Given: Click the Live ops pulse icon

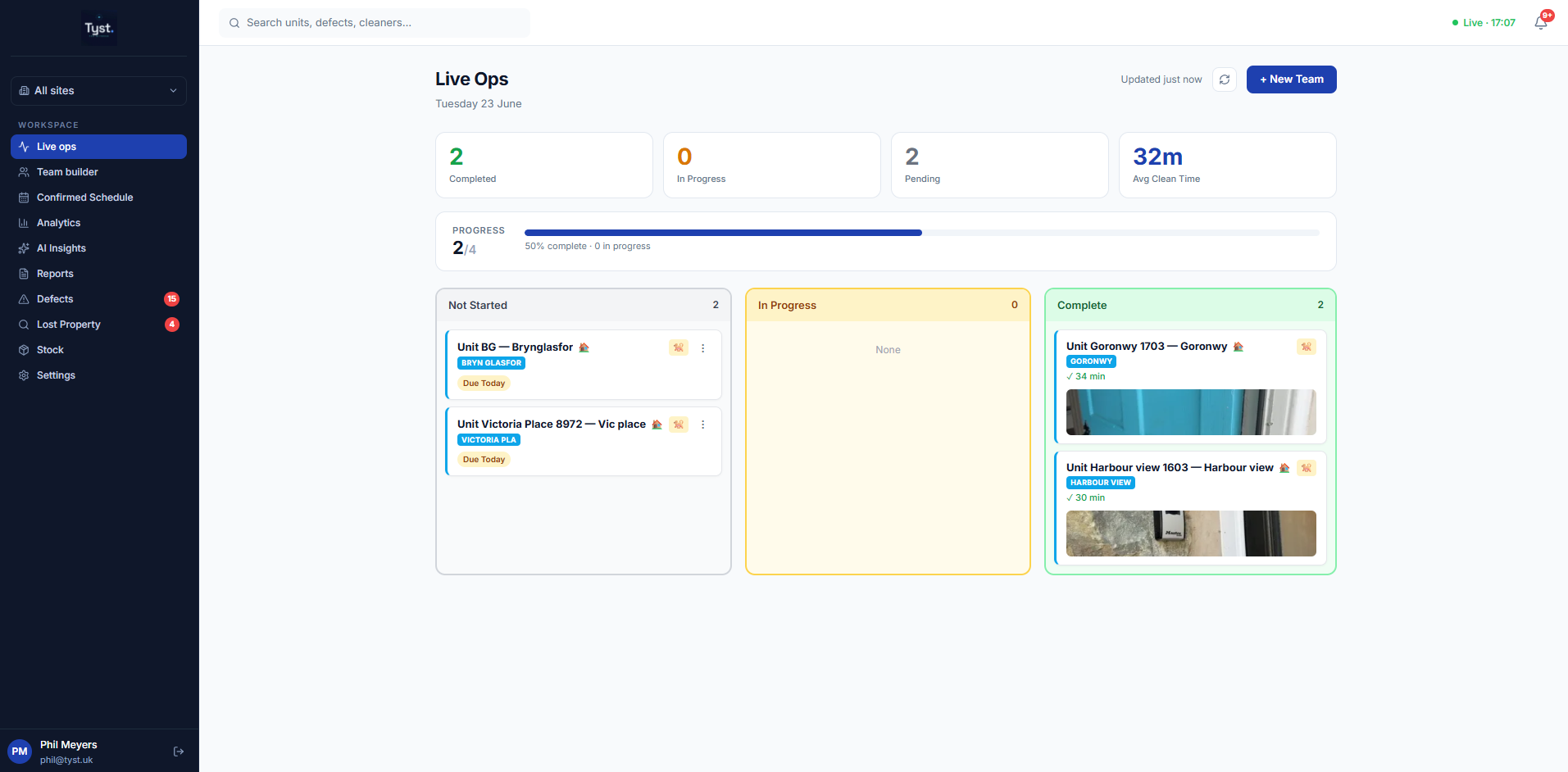Looking at the screenshot, I should 24,147.
